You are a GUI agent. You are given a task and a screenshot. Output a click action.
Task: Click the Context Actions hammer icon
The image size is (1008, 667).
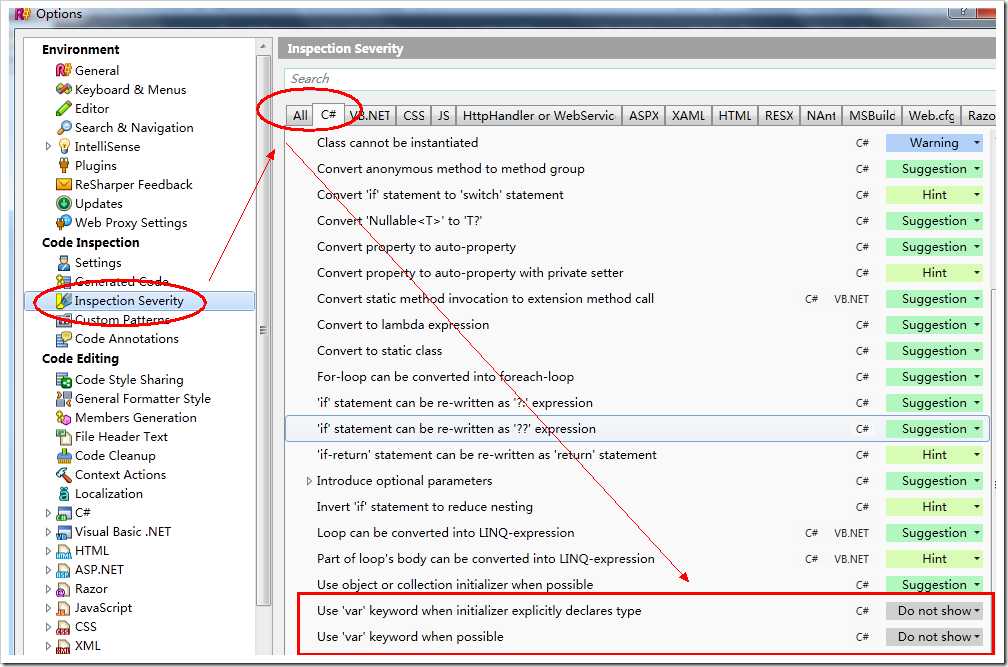(x=64, y=475)
